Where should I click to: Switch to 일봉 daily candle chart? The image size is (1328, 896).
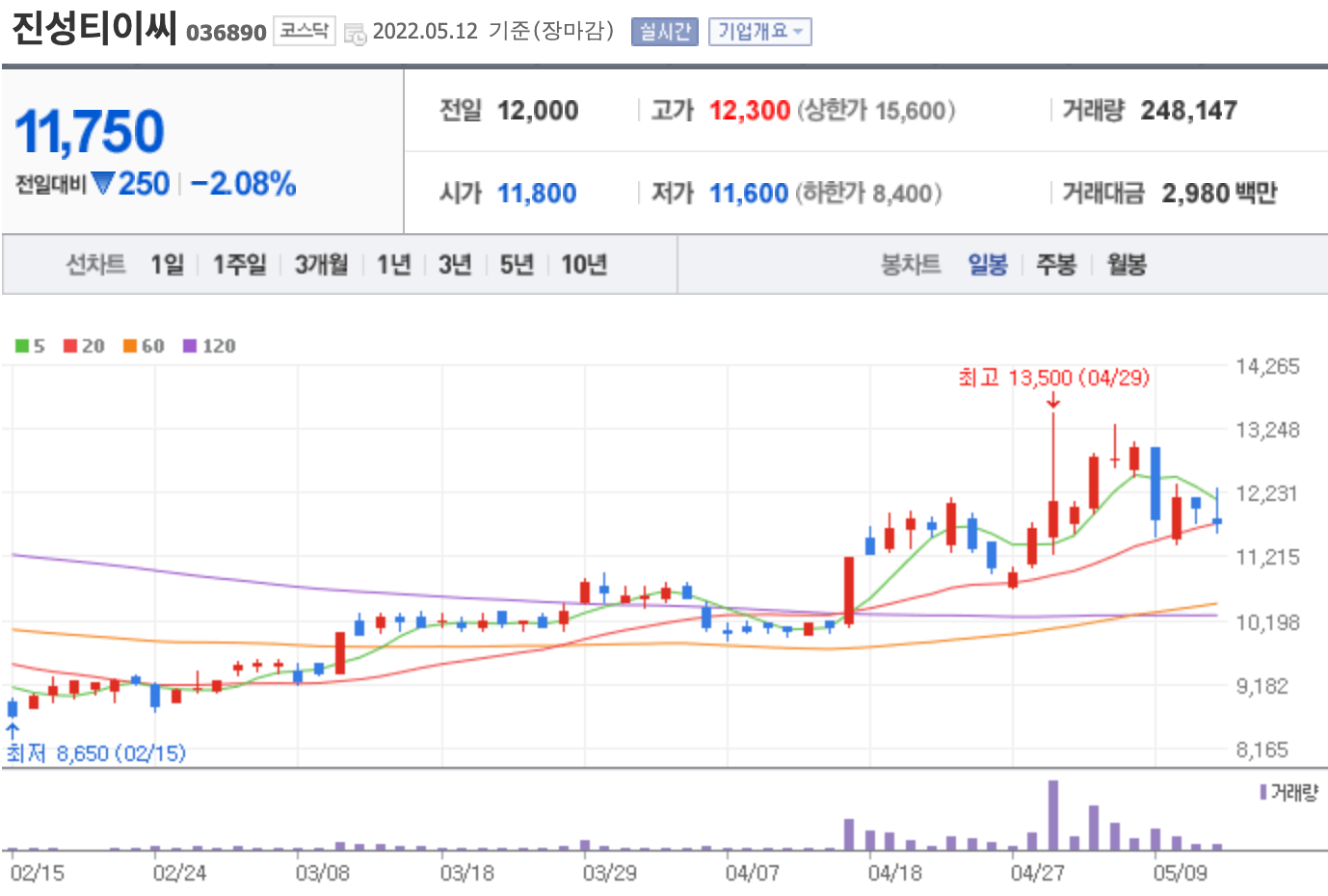coord(988,264)
